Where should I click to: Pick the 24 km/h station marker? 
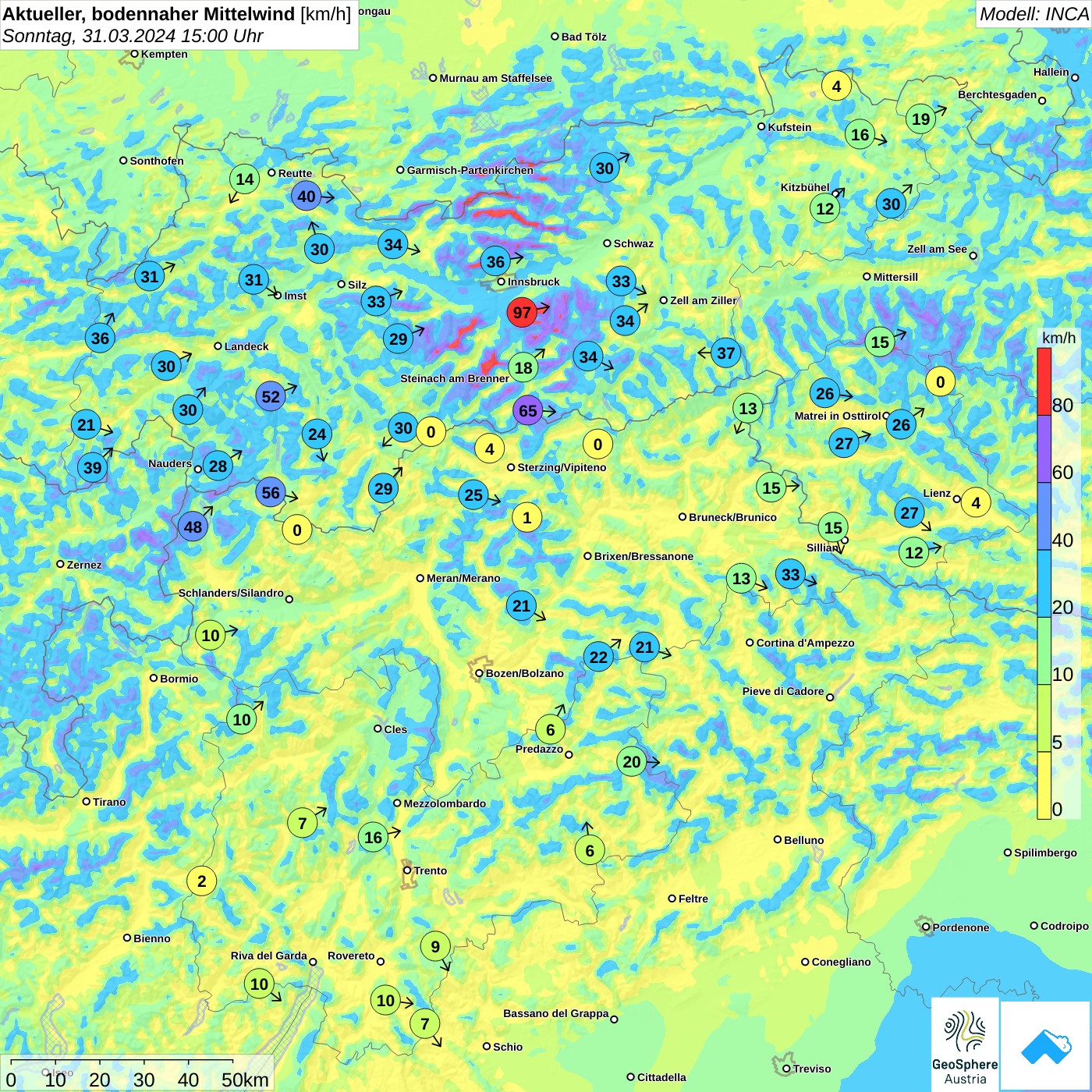click(x=317, y=434)
